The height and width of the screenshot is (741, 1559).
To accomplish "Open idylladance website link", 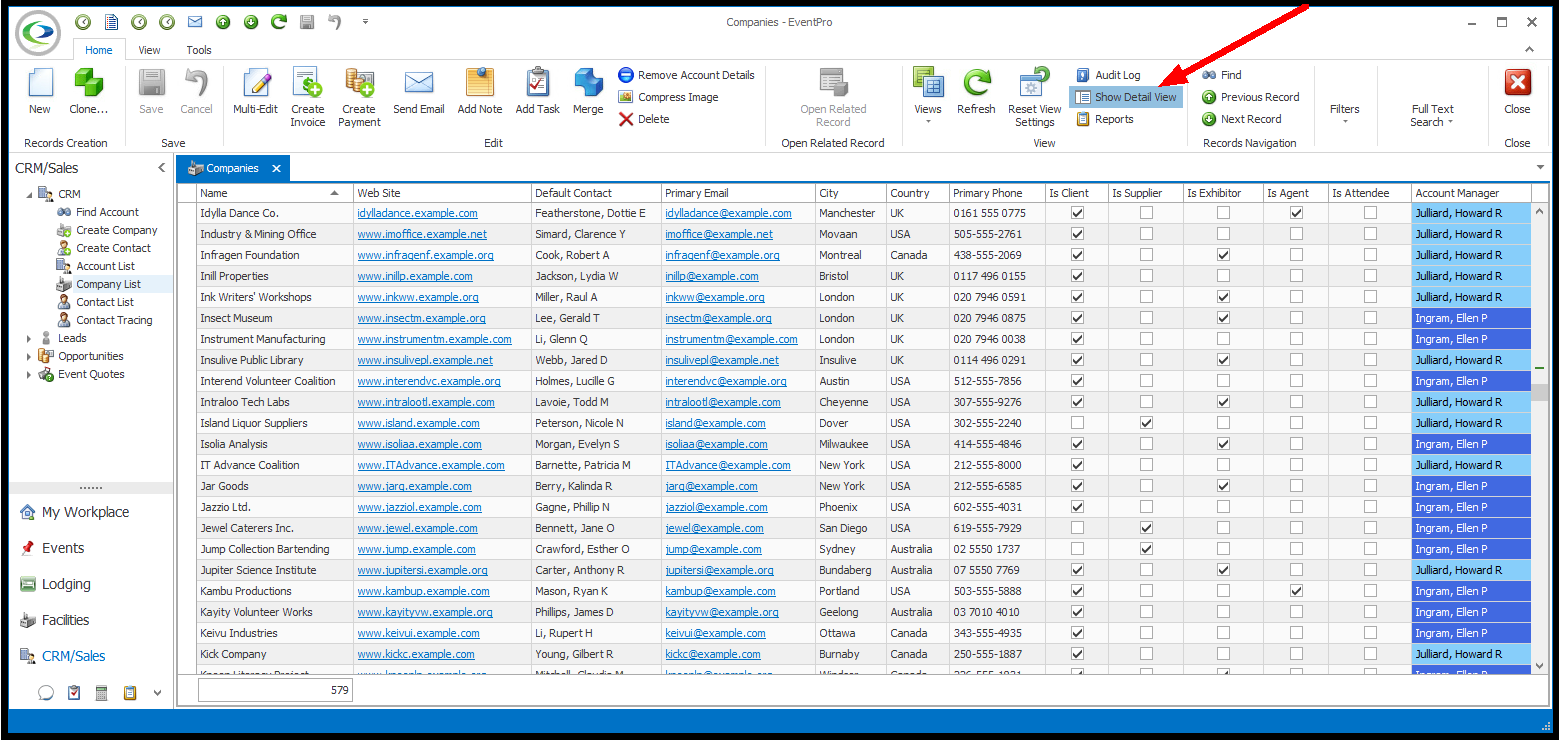I will pyautogui.click(x=417, y=213).
